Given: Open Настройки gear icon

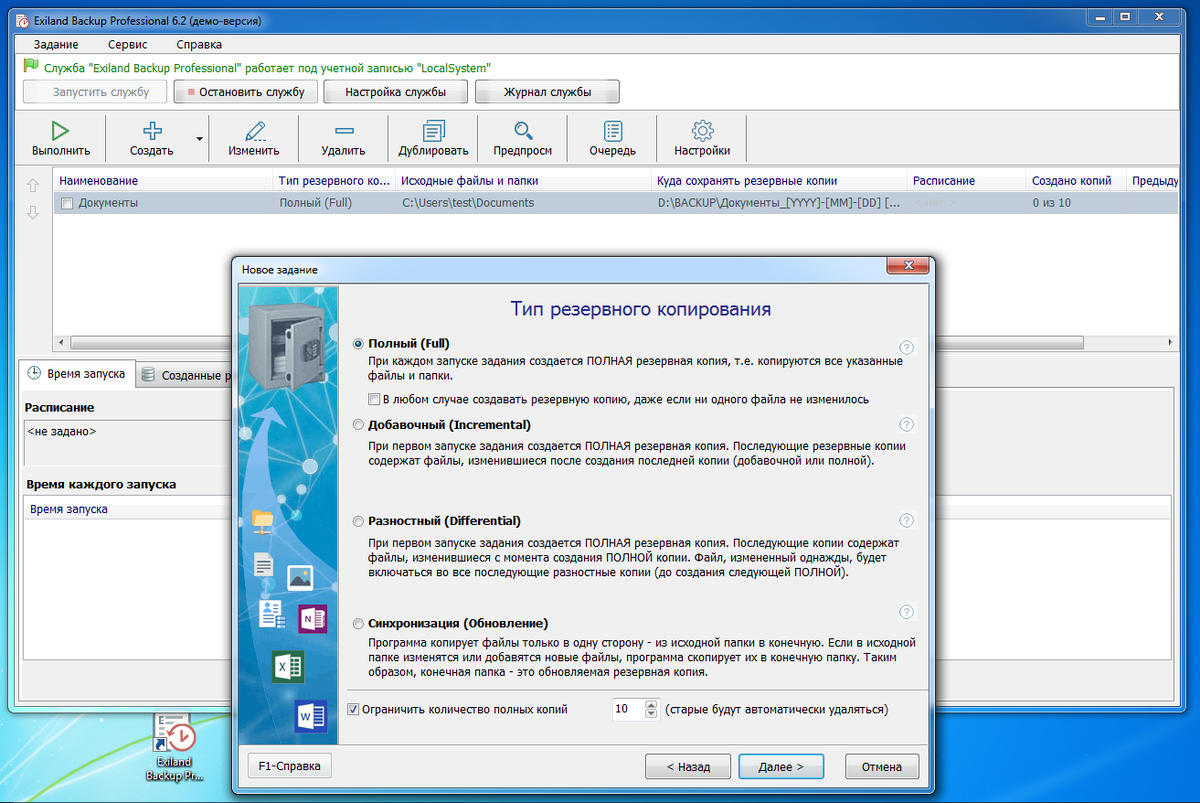Looking at the screenshot, I should pyautogui.click(x=702, y=130).
